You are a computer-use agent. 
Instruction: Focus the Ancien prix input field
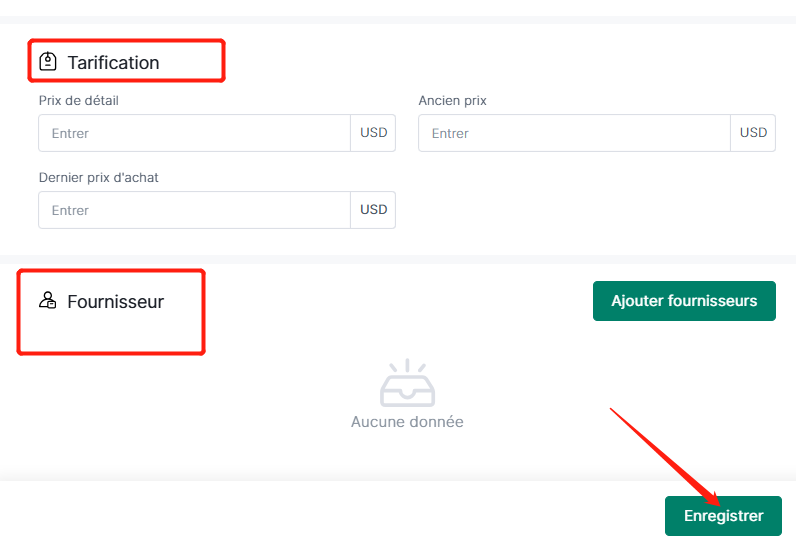pos(574,133)
